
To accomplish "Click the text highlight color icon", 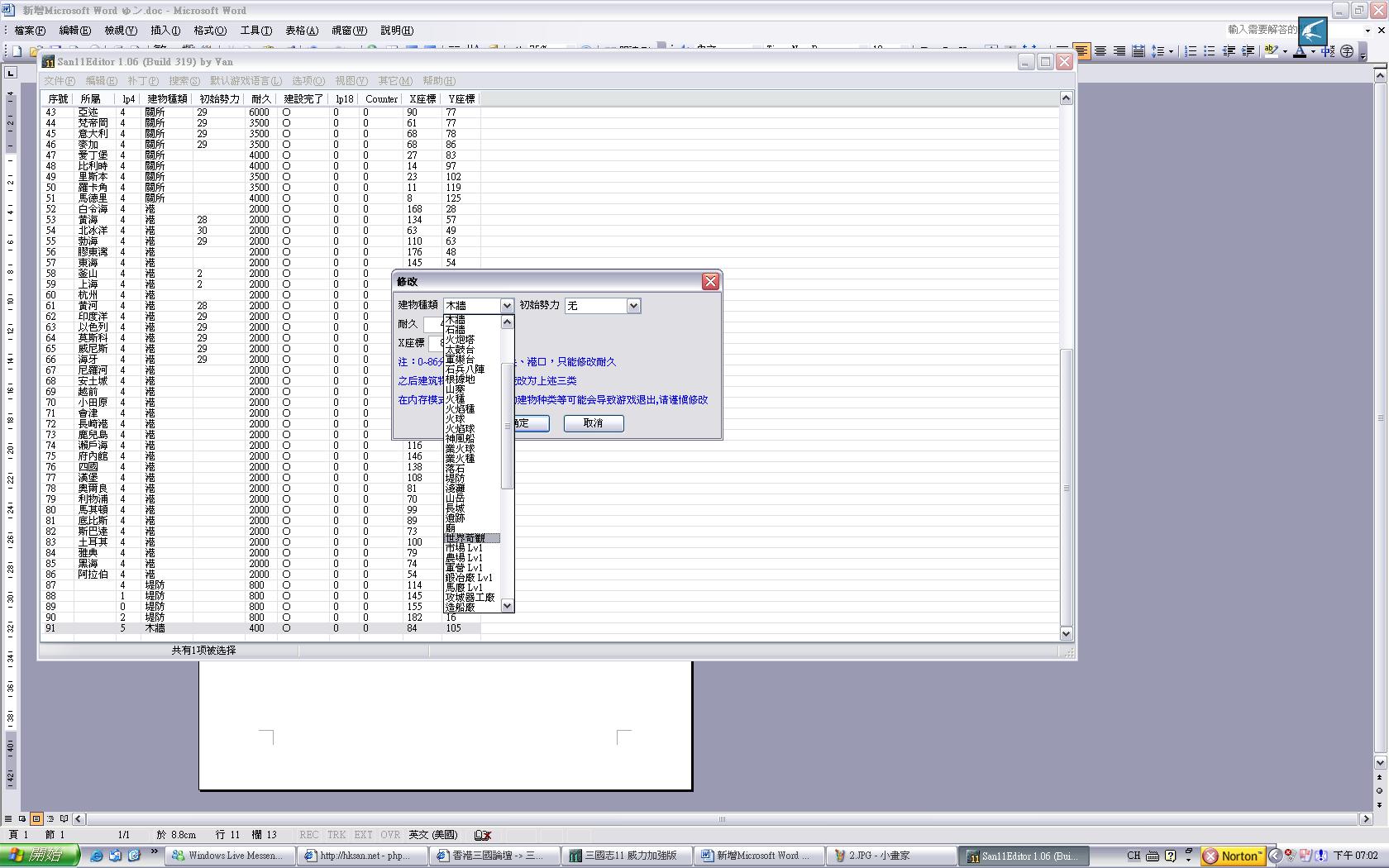I will pyautogui.click(x=1272, y=51).
